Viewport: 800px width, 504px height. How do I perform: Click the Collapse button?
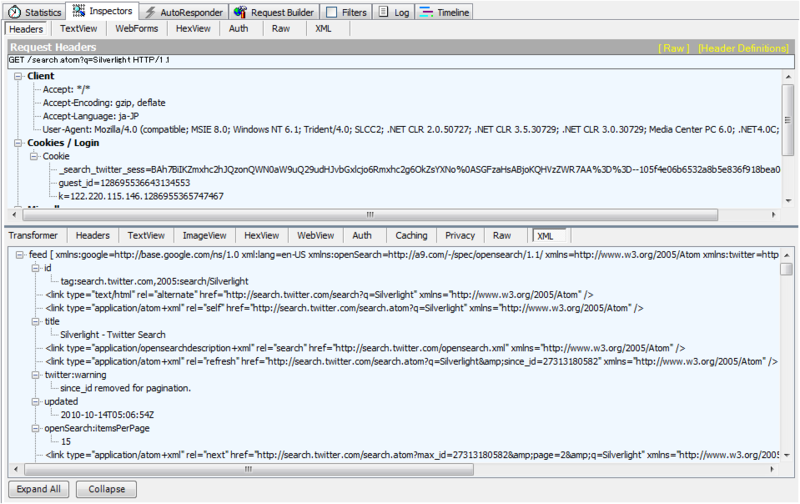tap(107, 489)
